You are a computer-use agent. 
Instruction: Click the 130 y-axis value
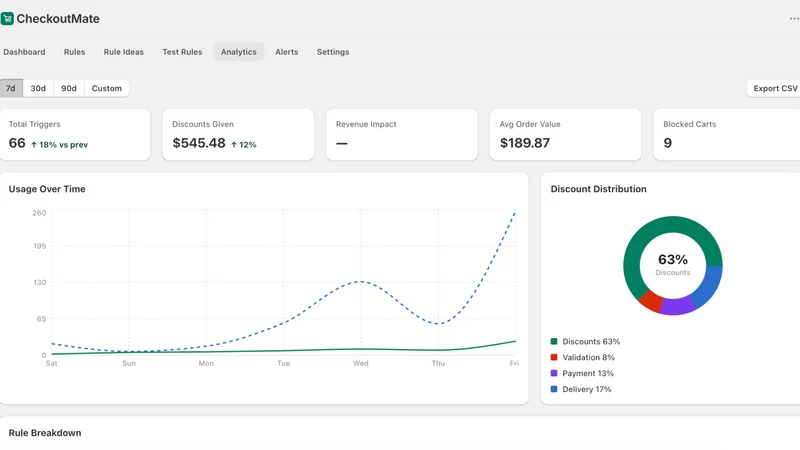click(39, 282)
